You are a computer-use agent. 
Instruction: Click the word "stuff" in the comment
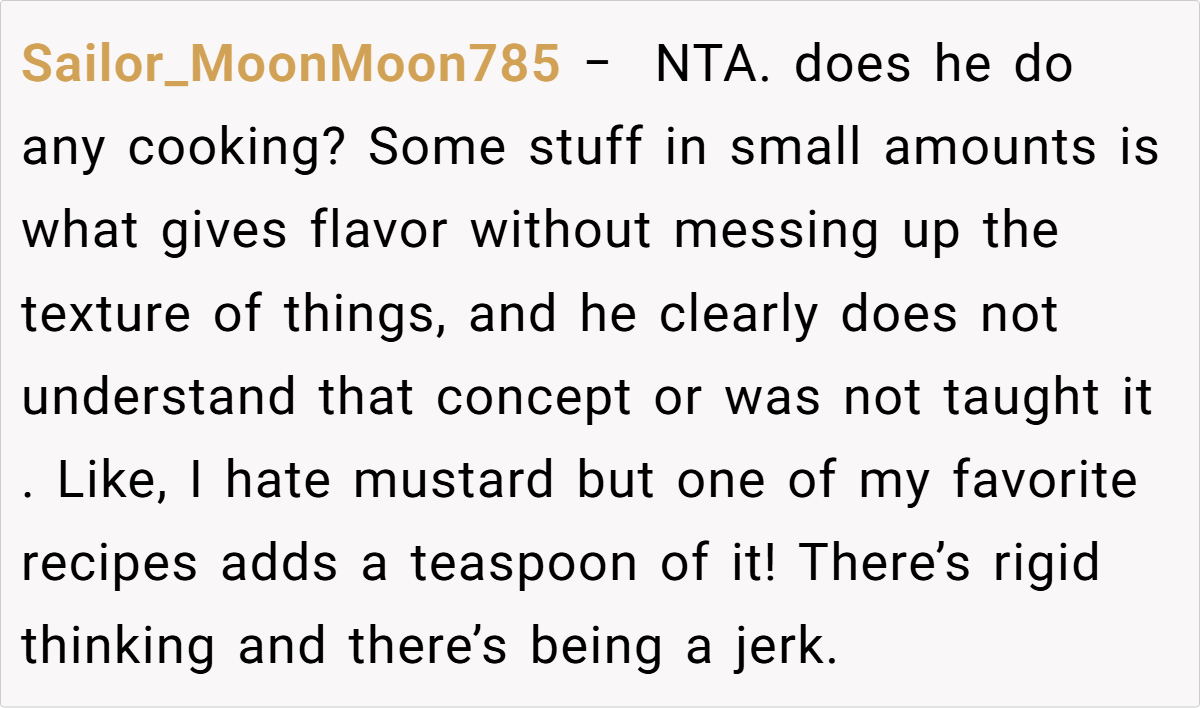585,149
